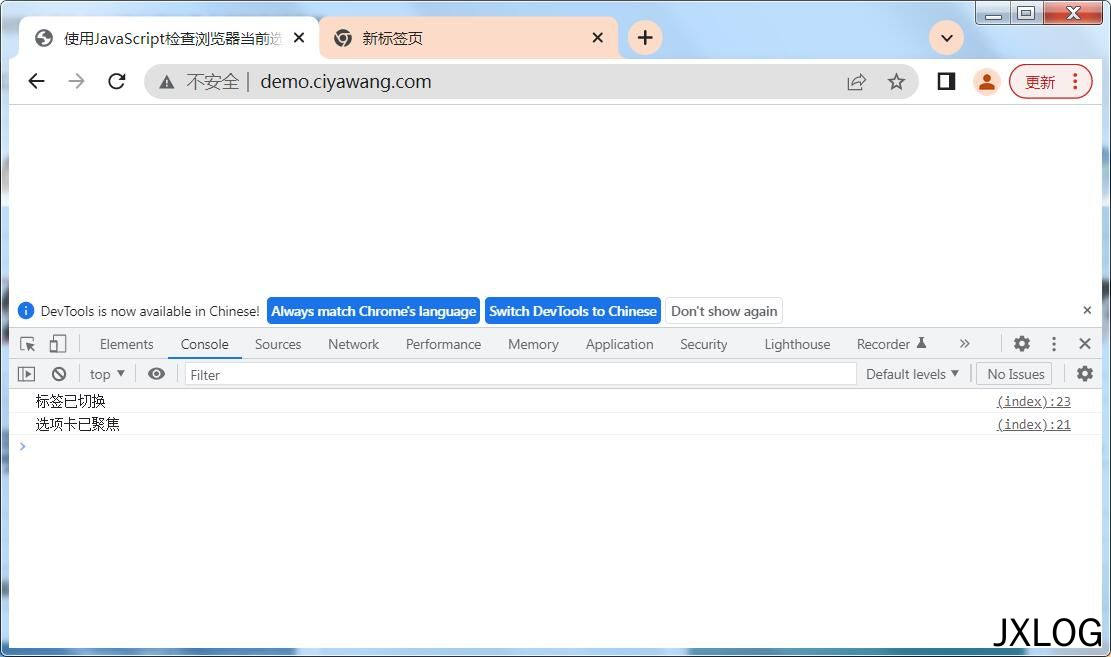This screenshot has width=1111, height=657.
Task: Show the console sidebar icon
Action: (x=26, y=374)
